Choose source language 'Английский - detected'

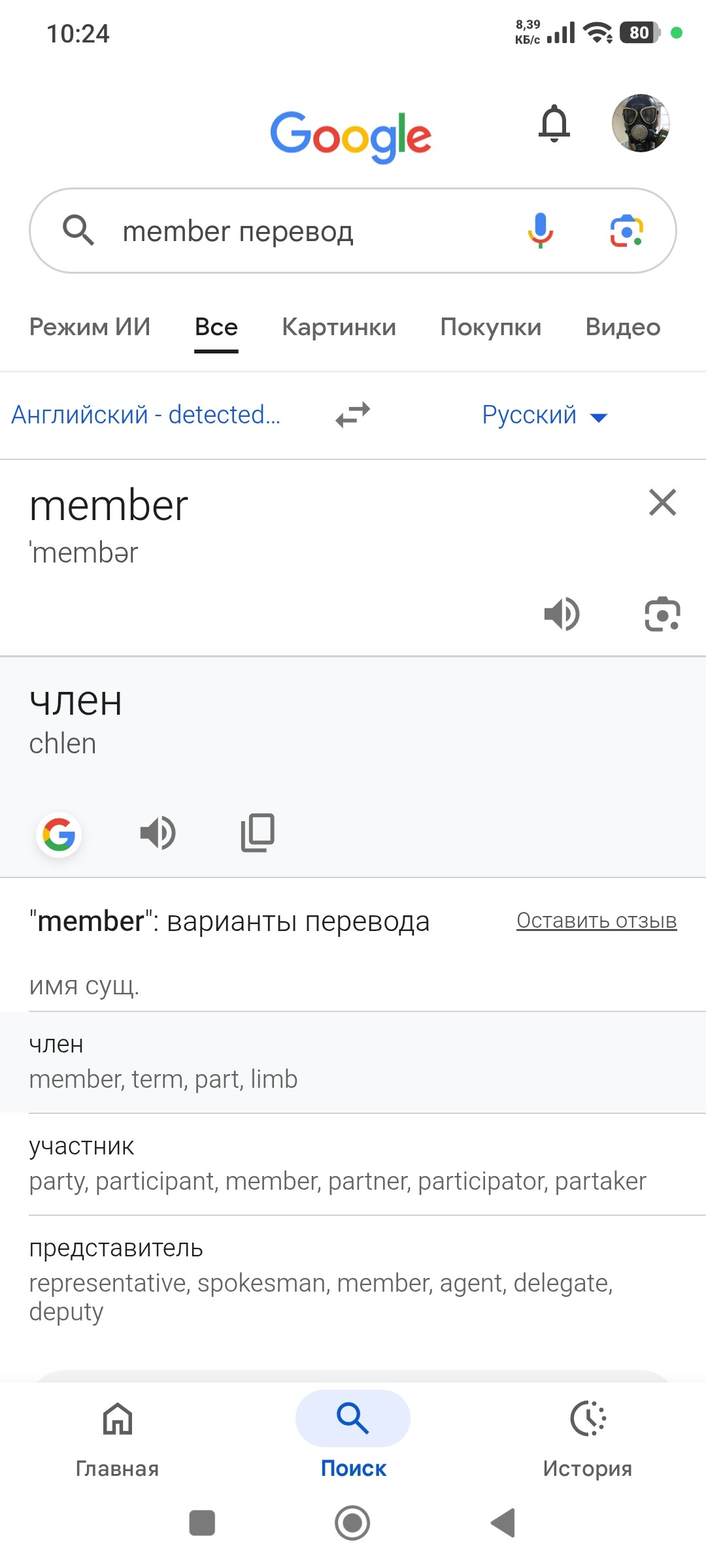[146, 416]
